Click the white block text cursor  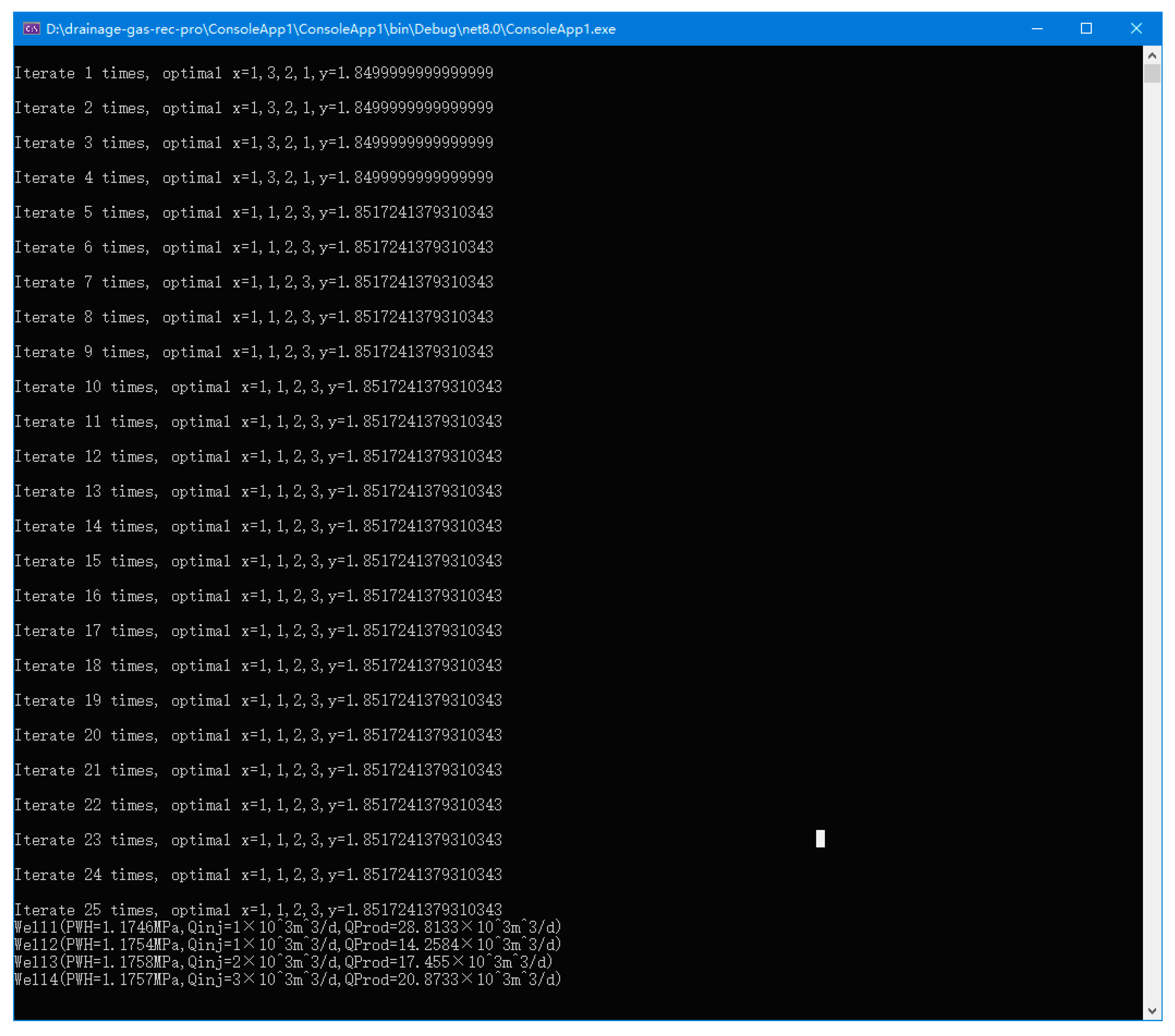tap(820, 838)
